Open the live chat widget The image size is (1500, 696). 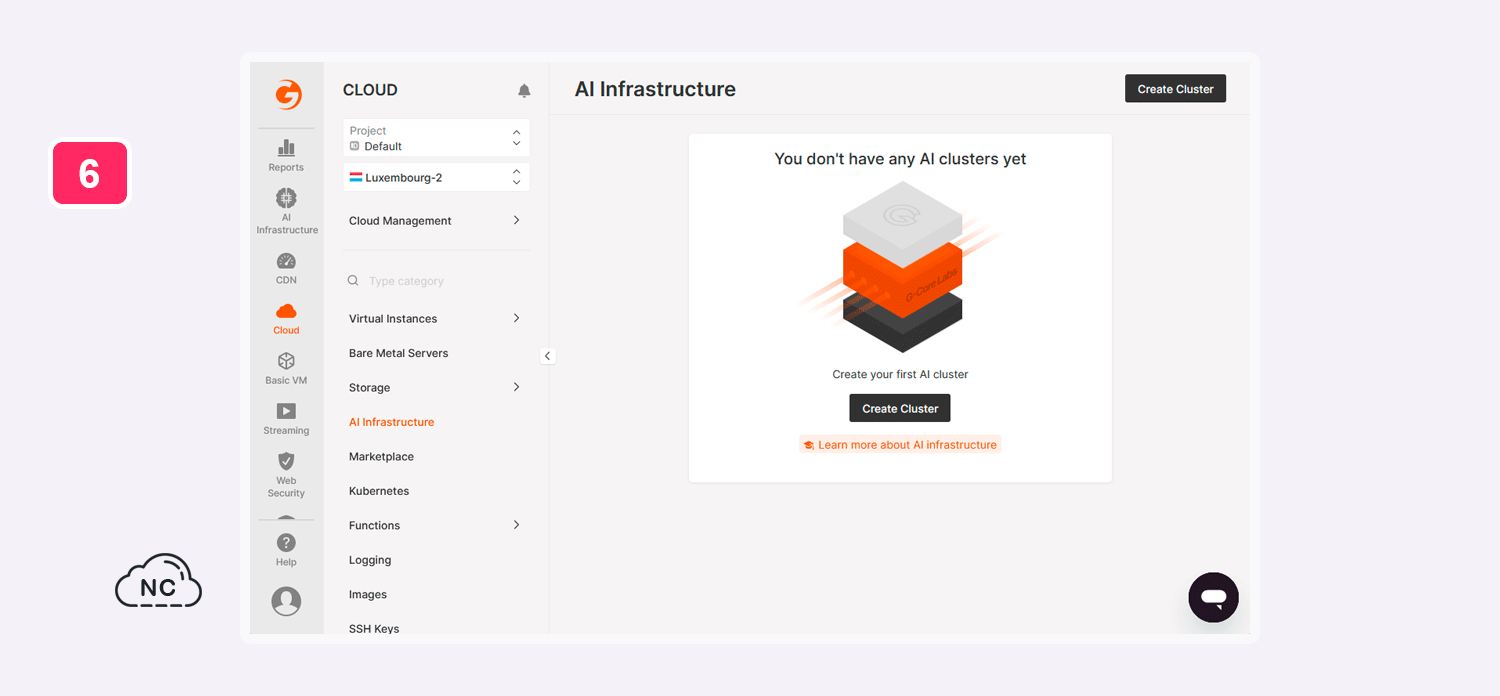coord(1213,598)
